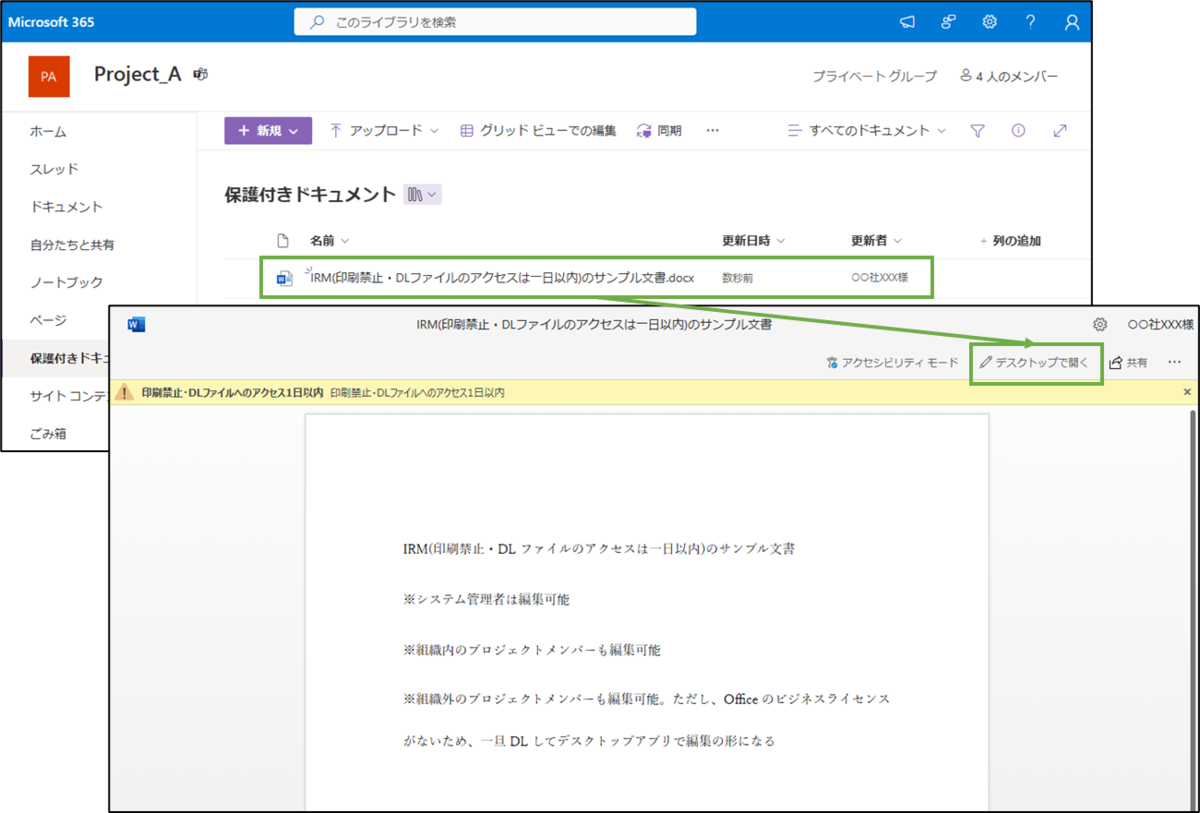Open the 更新者 column dropdown

click(x=876, y=241)
